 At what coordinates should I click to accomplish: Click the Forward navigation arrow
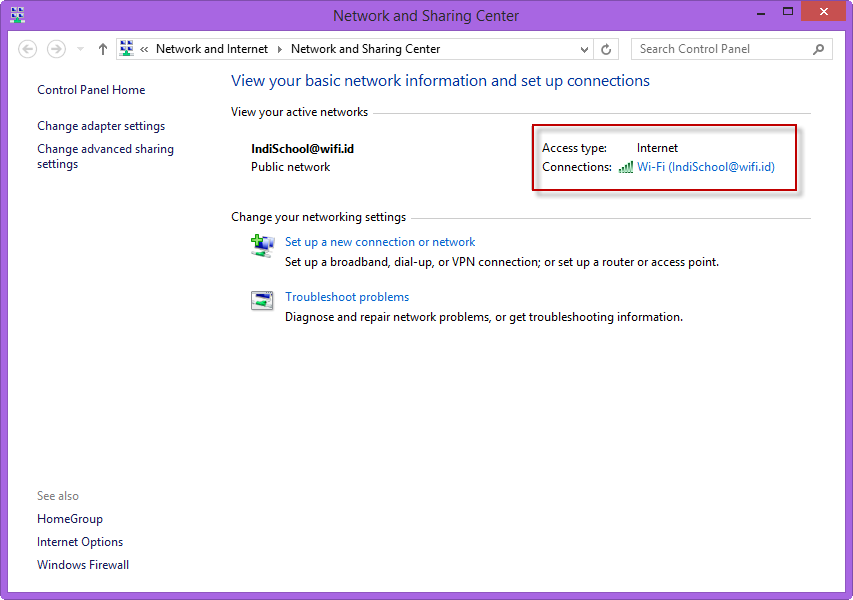click(56, 50)
